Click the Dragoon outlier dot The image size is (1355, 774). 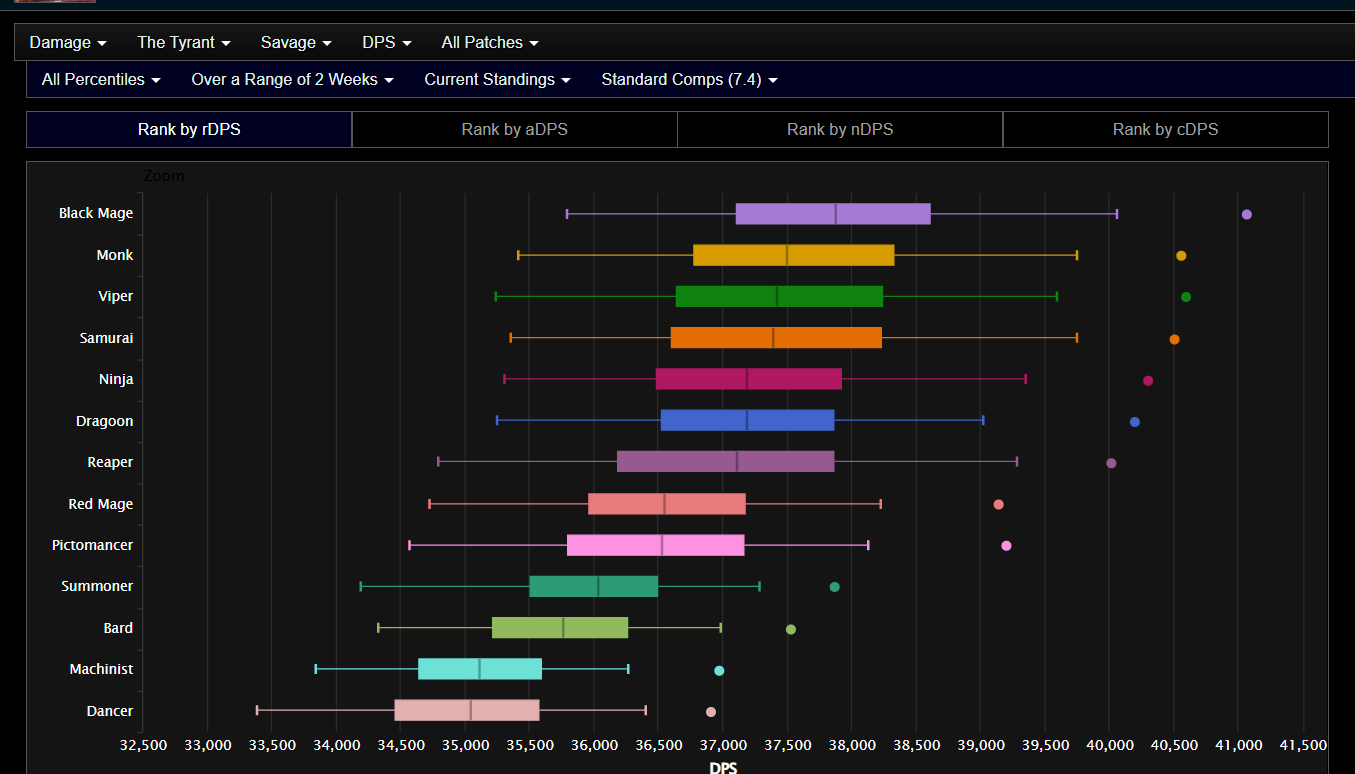(1135, 422)
